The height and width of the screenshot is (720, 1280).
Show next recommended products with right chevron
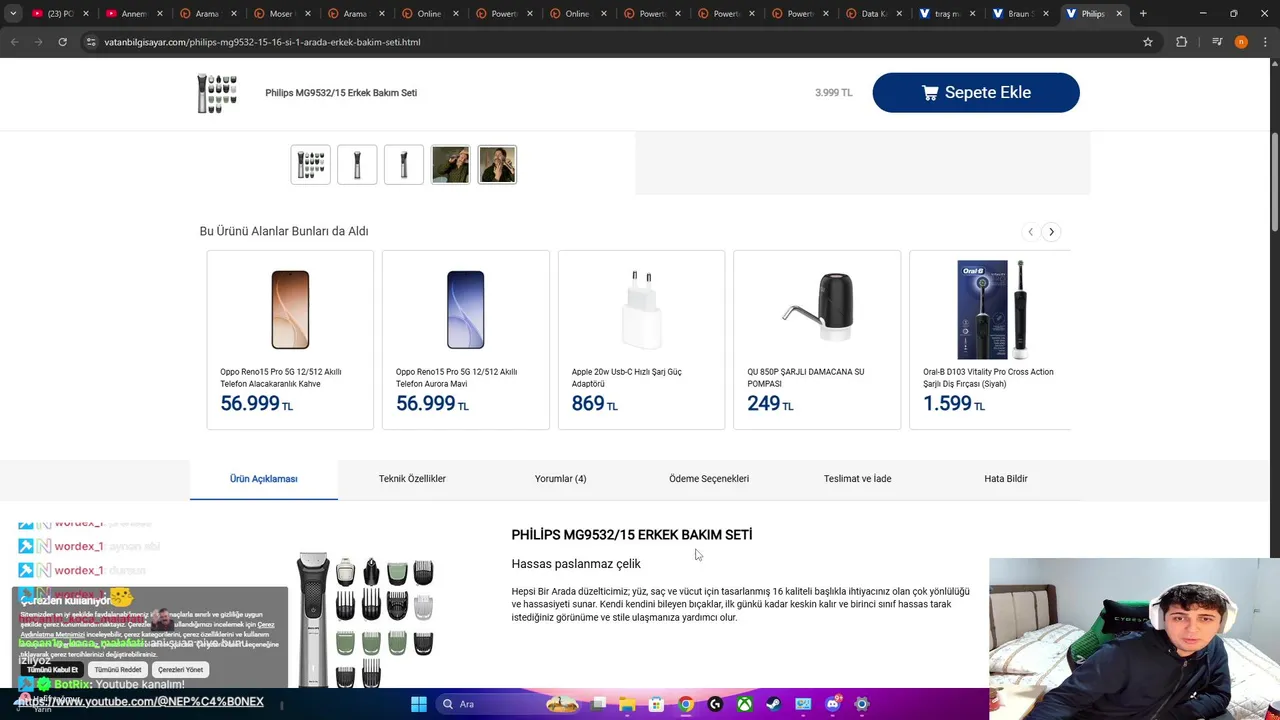[1051, 232]
